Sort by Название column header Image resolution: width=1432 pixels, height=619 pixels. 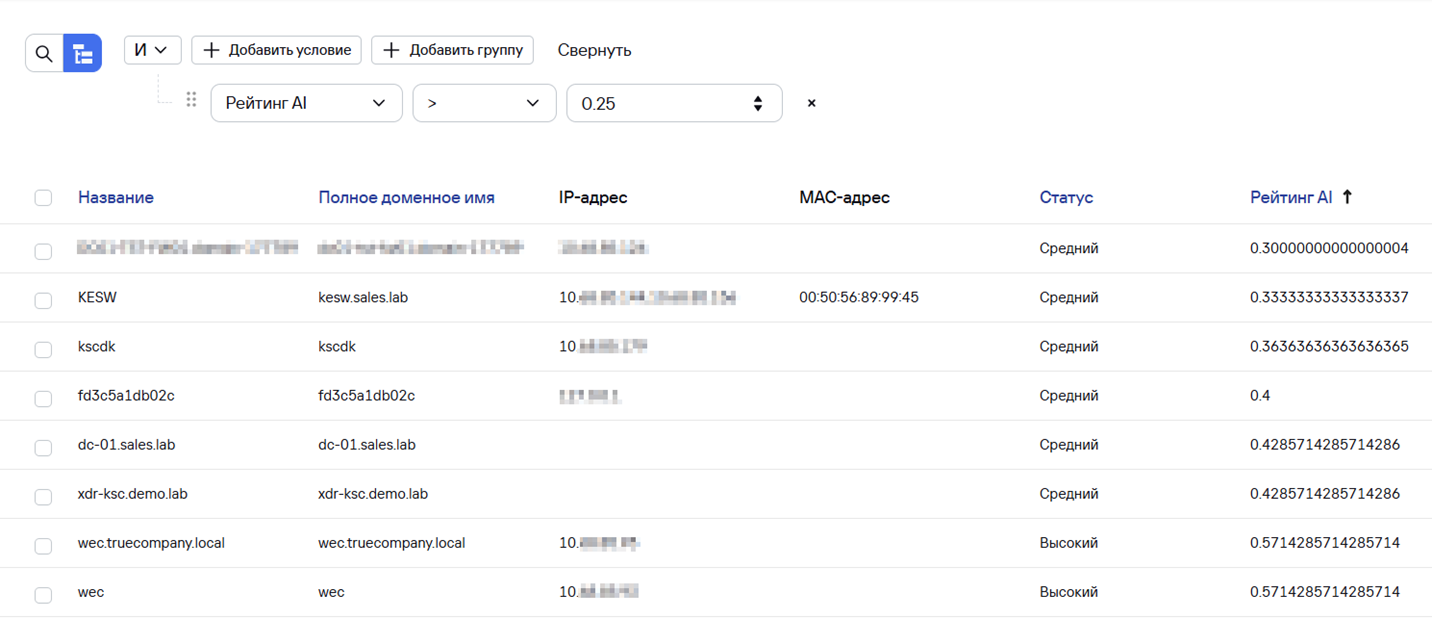coord(116,198)
